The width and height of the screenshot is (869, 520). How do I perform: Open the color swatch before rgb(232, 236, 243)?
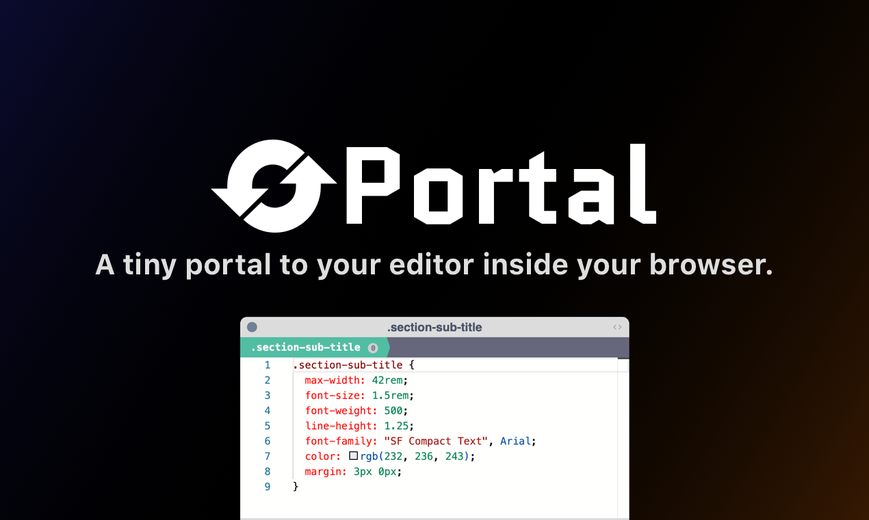click(353, 456)
